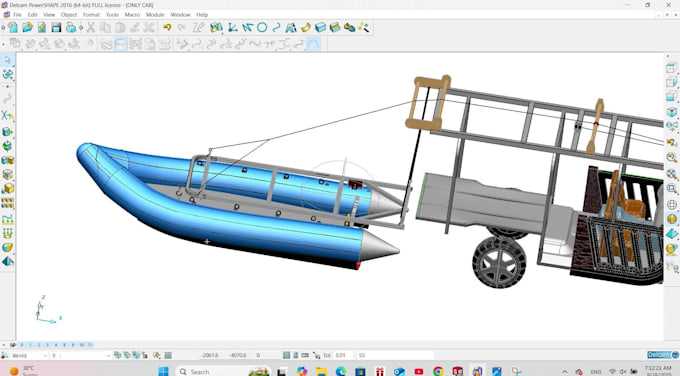Click the Undo arrow icon
The image size is (680, 376).
pyautogui.click(x=167, y=28)
